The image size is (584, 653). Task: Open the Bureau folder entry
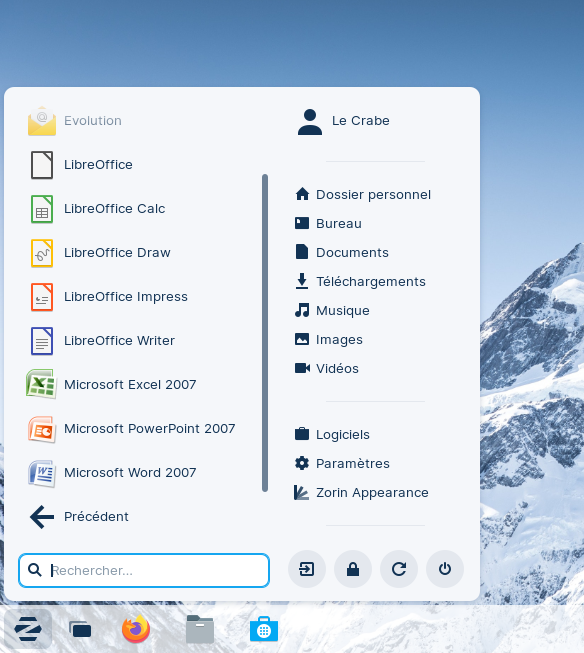pyautogui.click(x=339, y=224)
